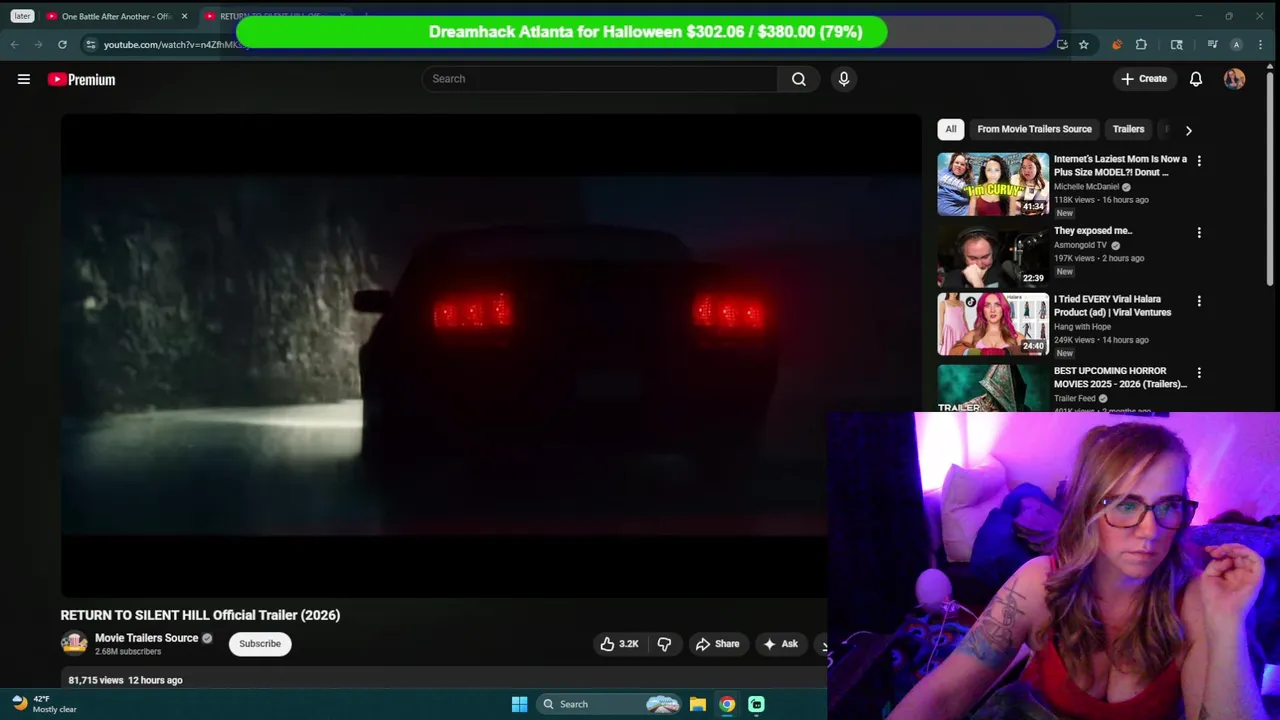
Task: Click the site info icon in address bar
Action: (91, 44)
